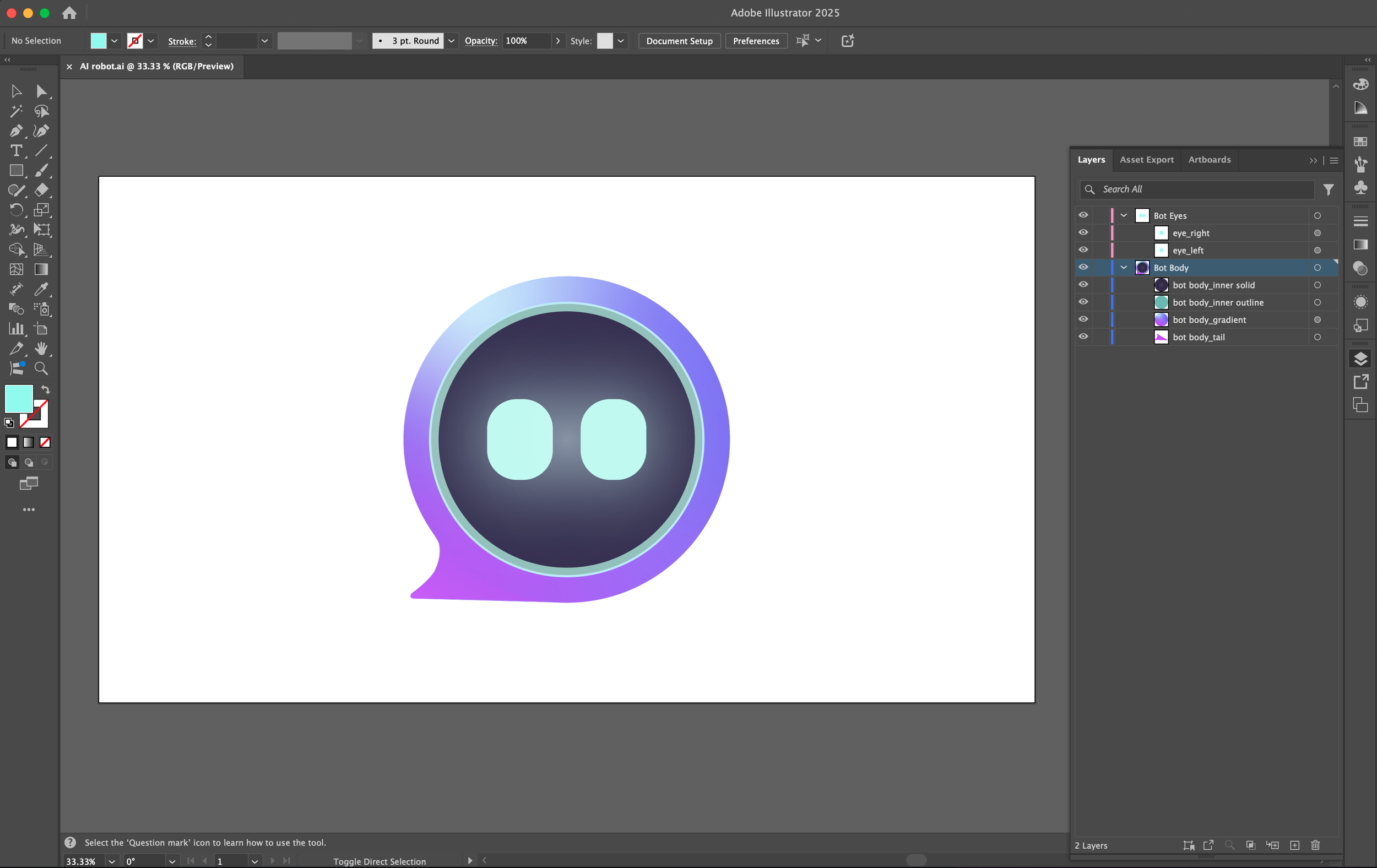Click the Document Setup button
The width and height of the screenshot is (1377, 868).
679,41
